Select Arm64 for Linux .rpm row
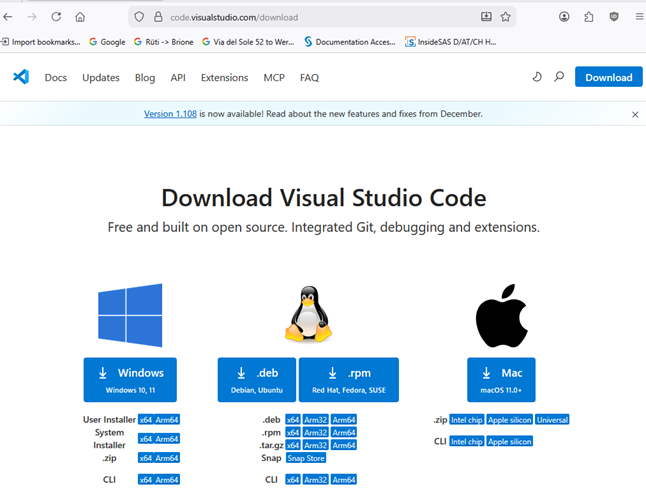 (x=344, y=433)
